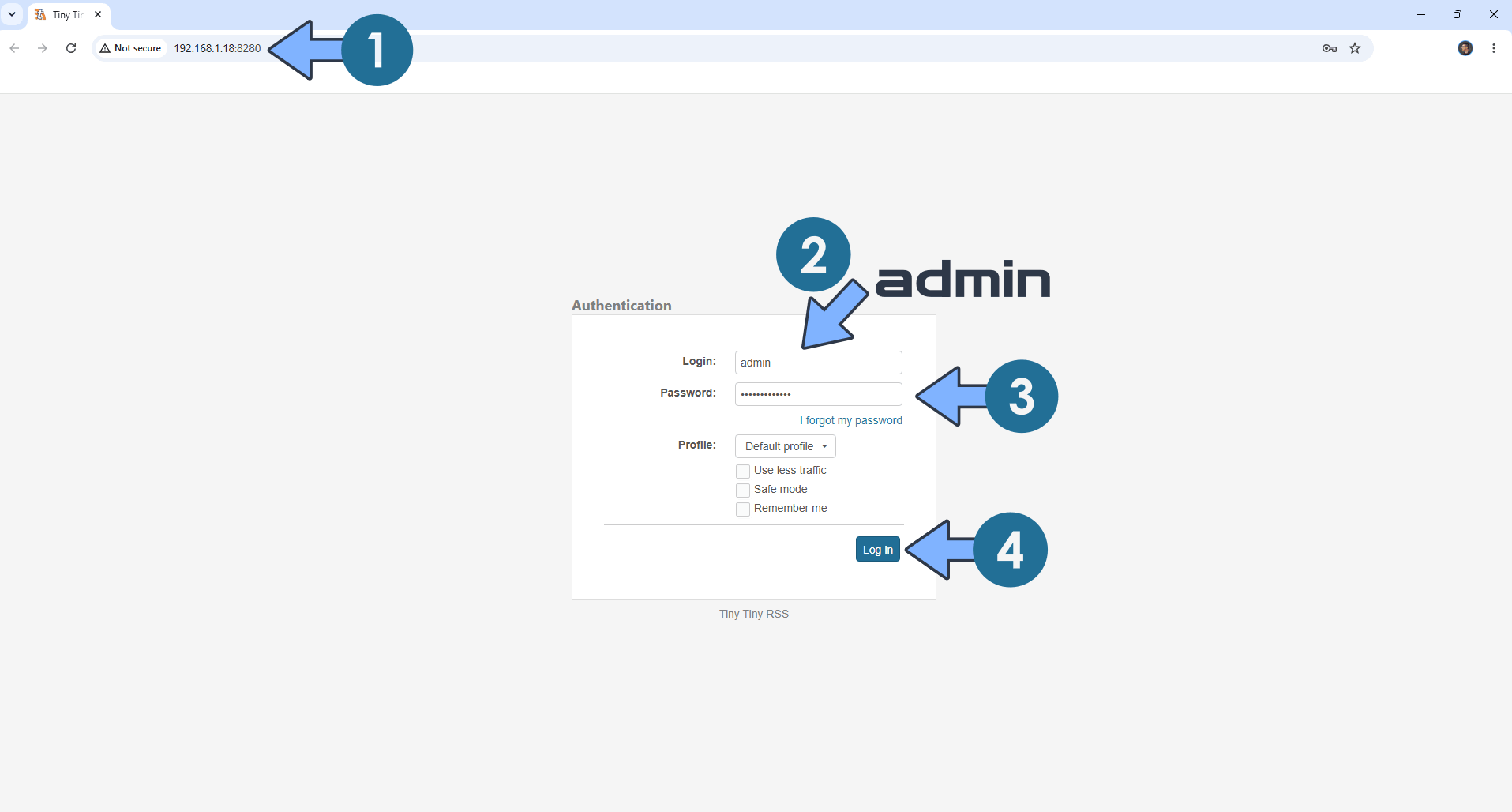
Task: Open the Not secure site info badge
Action: pos(131,48)
